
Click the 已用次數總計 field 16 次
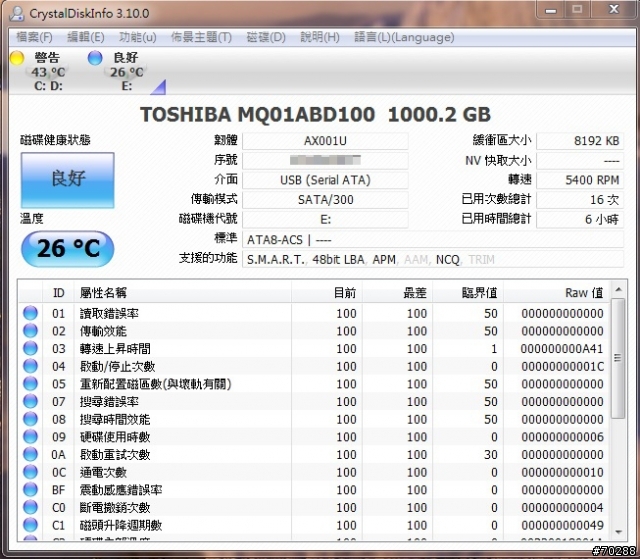click(580, 200)
